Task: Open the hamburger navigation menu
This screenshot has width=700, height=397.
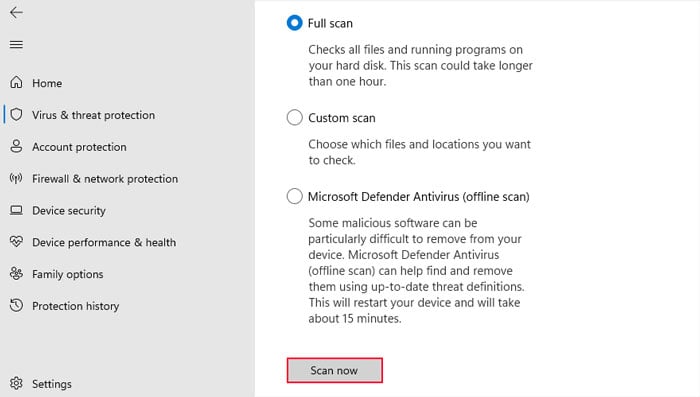Action: pos(16,44)
